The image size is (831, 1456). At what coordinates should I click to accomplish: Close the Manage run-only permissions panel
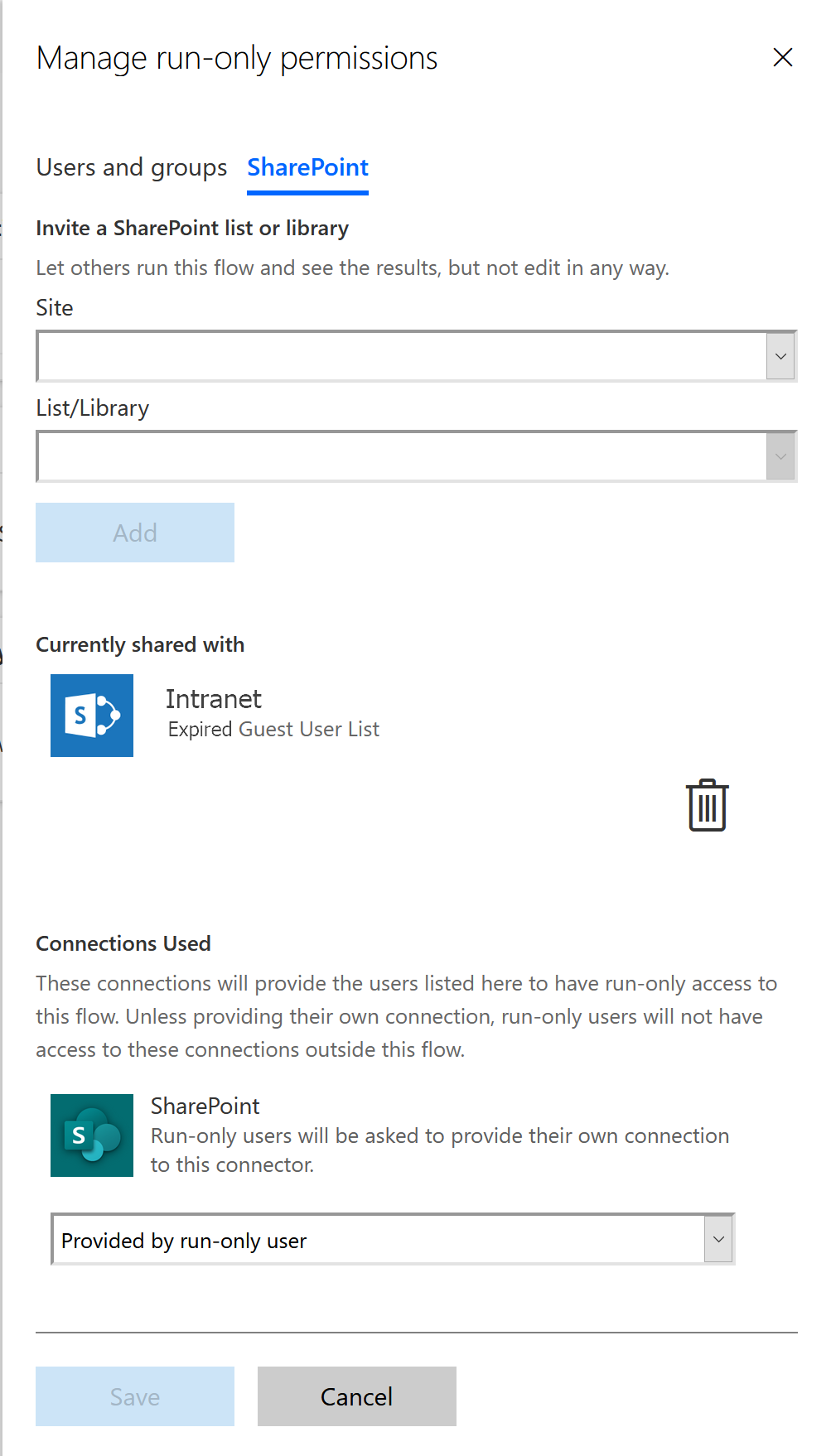pos(782,57)
